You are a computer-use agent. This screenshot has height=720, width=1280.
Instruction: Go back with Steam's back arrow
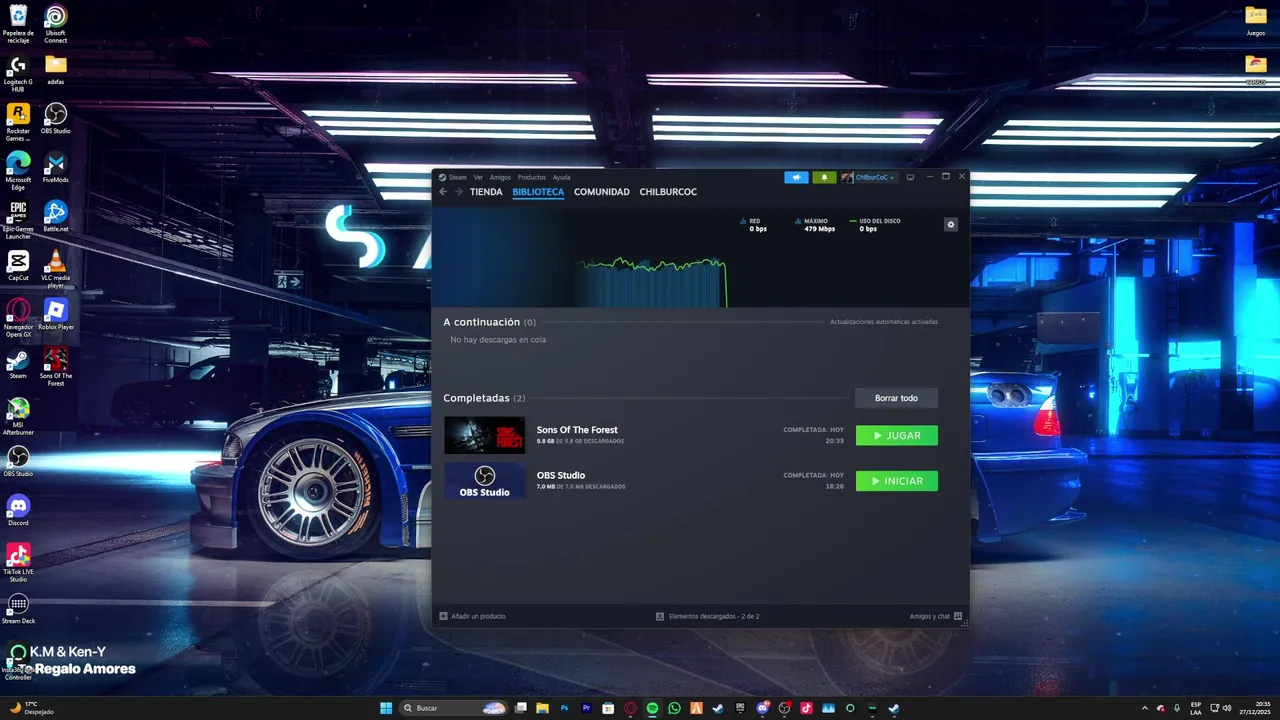[443, 192]
